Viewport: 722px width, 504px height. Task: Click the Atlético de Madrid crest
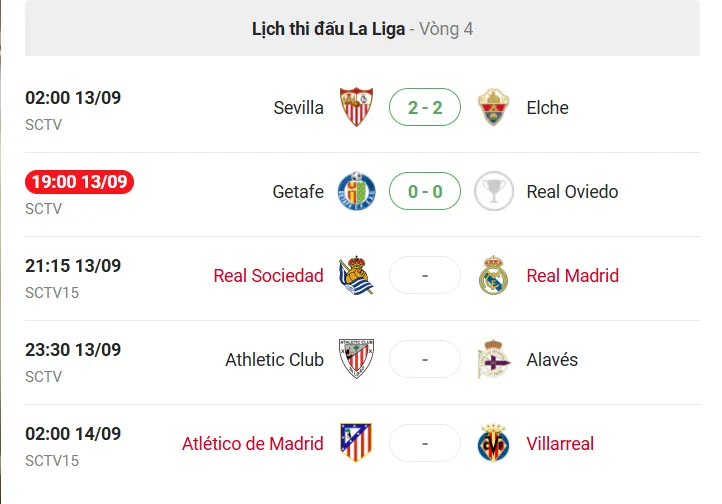coord(356,443)
